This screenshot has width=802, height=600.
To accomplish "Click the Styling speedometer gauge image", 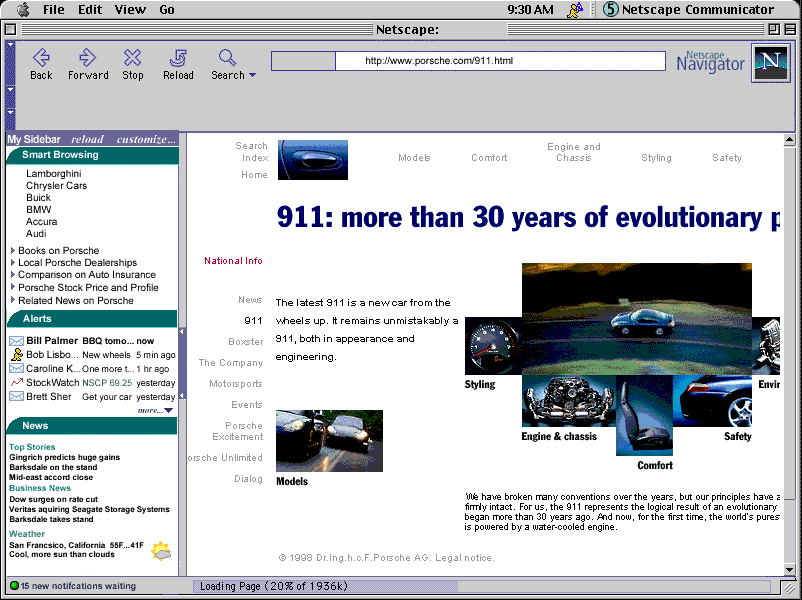I will [x=493, y=346].
